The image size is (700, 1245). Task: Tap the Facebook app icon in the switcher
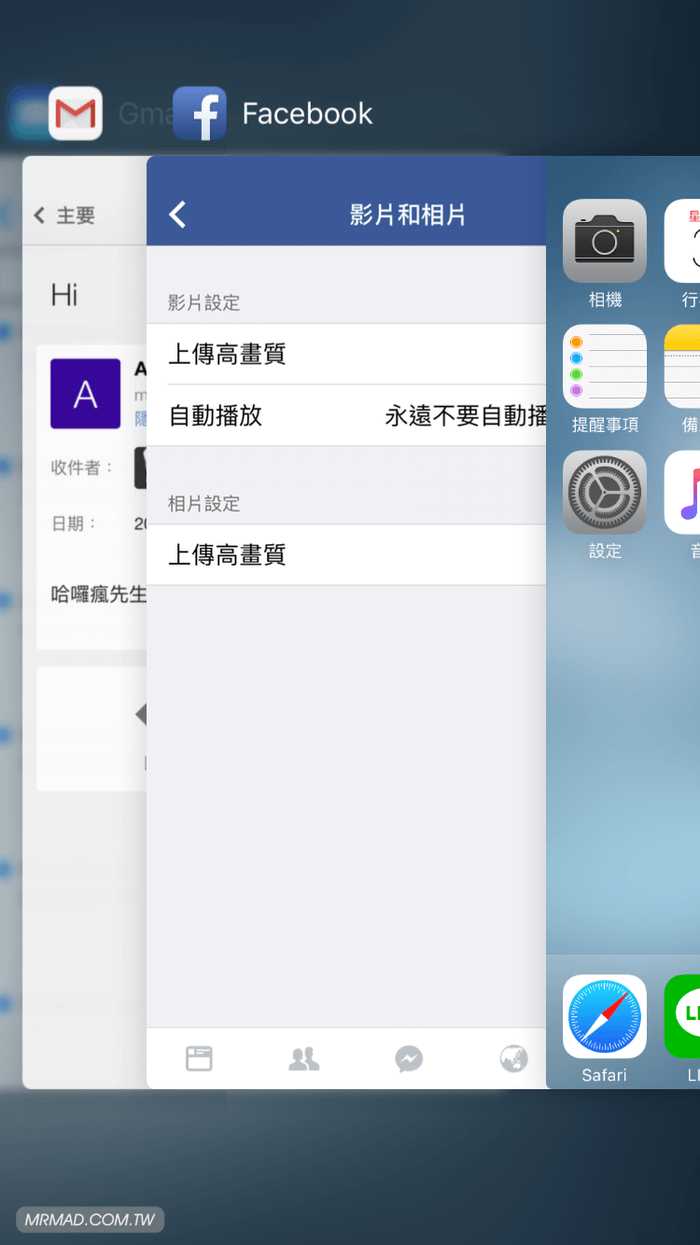[199, 113]
